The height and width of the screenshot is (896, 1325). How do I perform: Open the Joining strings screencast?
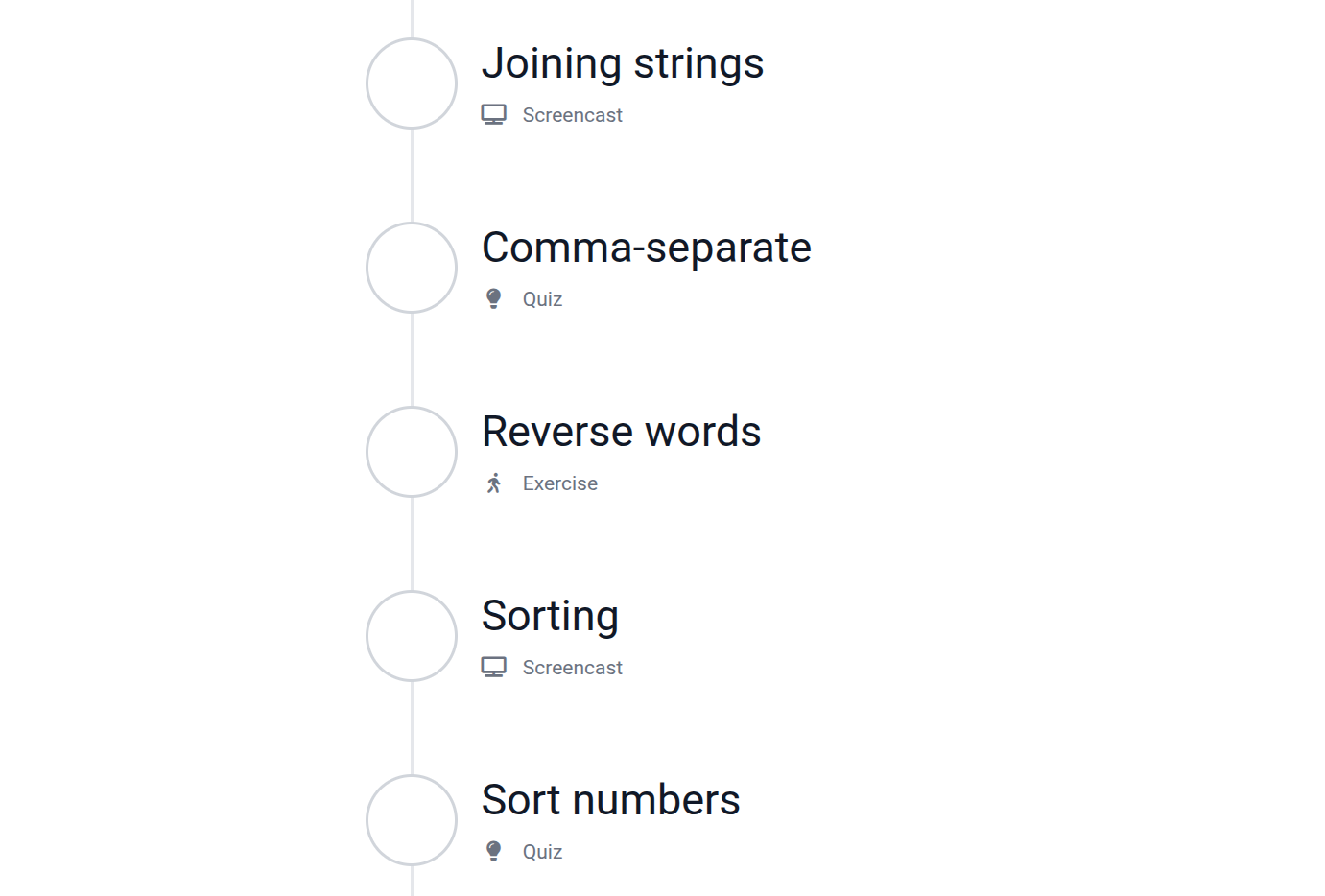(623, 63)
